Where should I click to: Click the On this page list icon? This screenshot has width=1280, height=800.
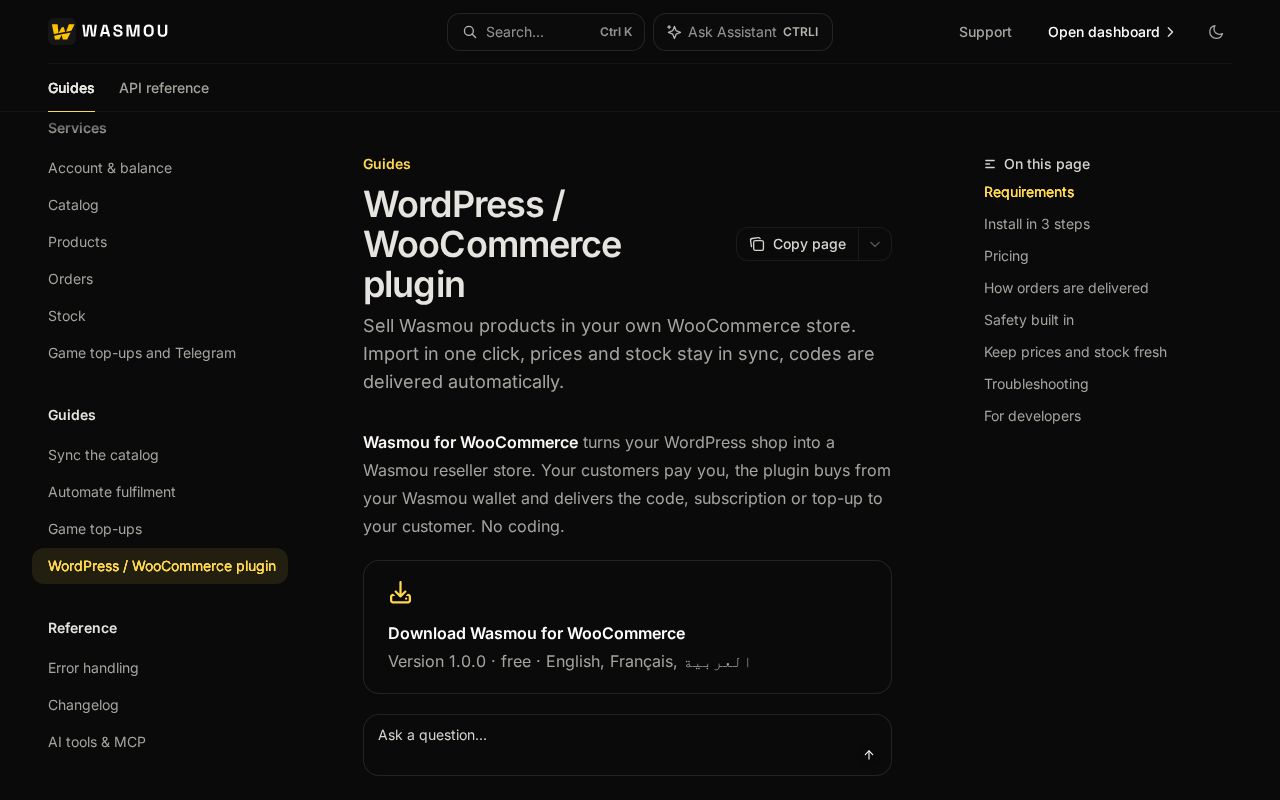990,164
